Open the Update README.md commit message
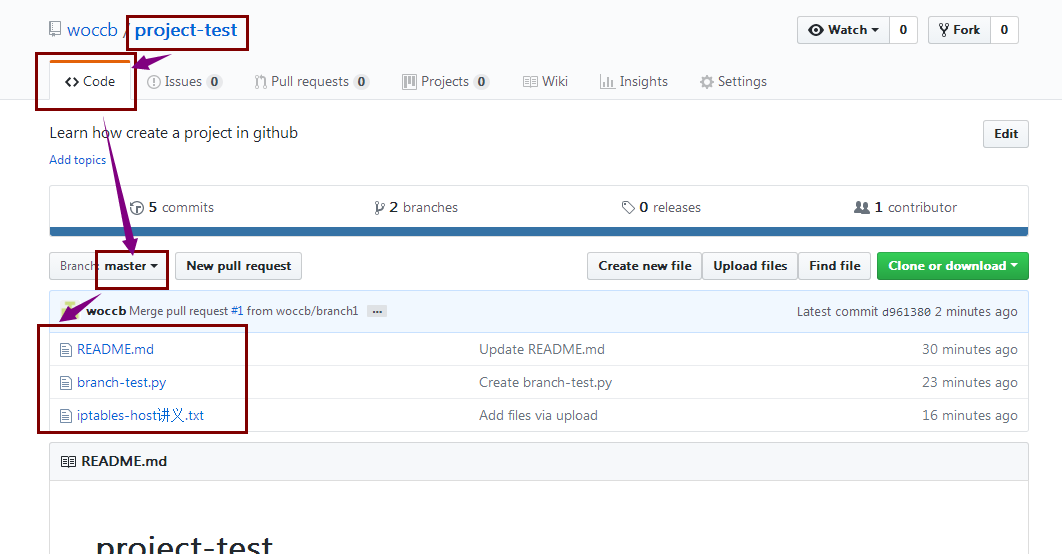The width and height of the screenshot is (1062, 554). 542,349
